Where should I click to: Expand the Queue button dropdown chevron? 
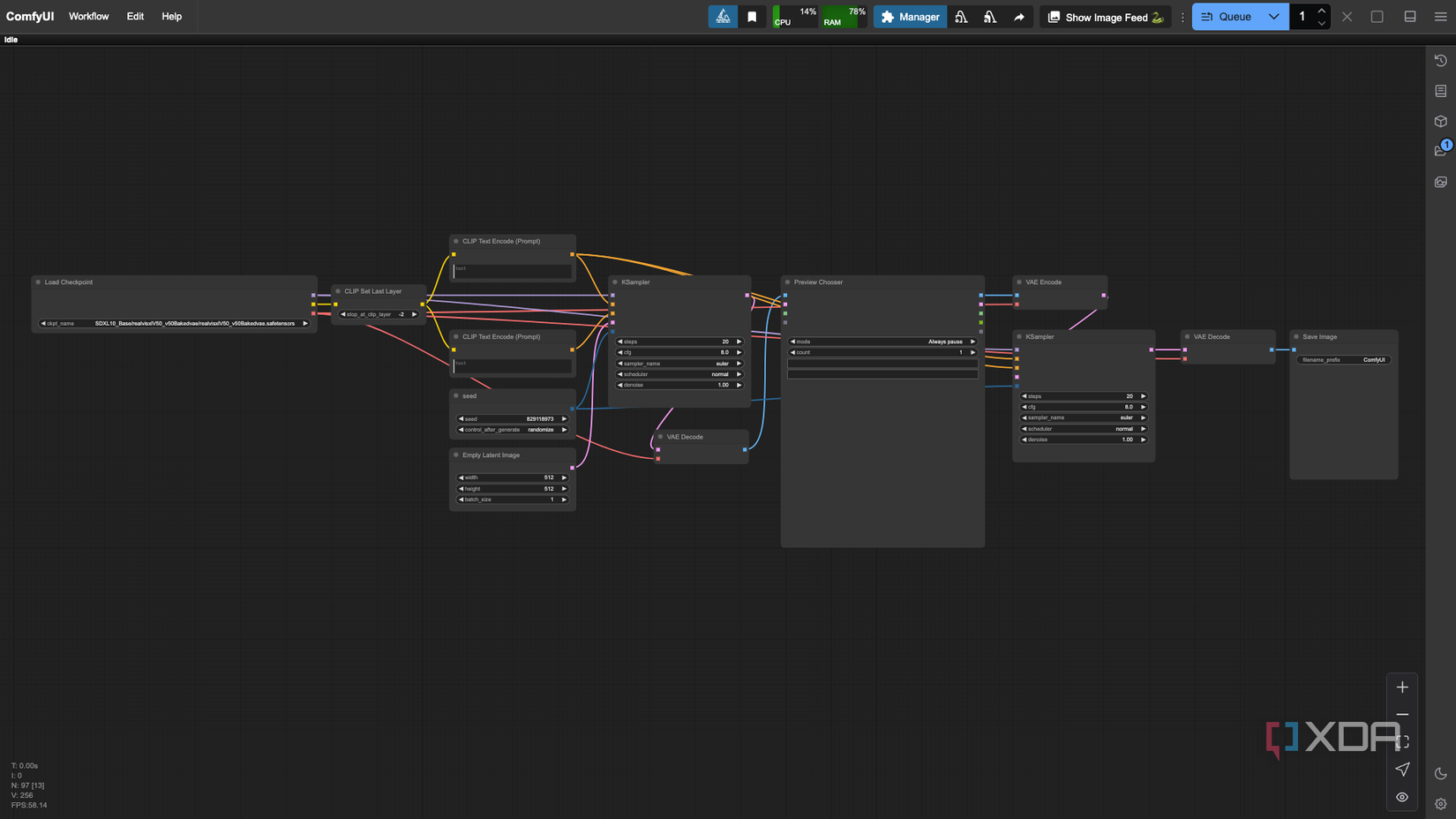(x=1272, y=17)
